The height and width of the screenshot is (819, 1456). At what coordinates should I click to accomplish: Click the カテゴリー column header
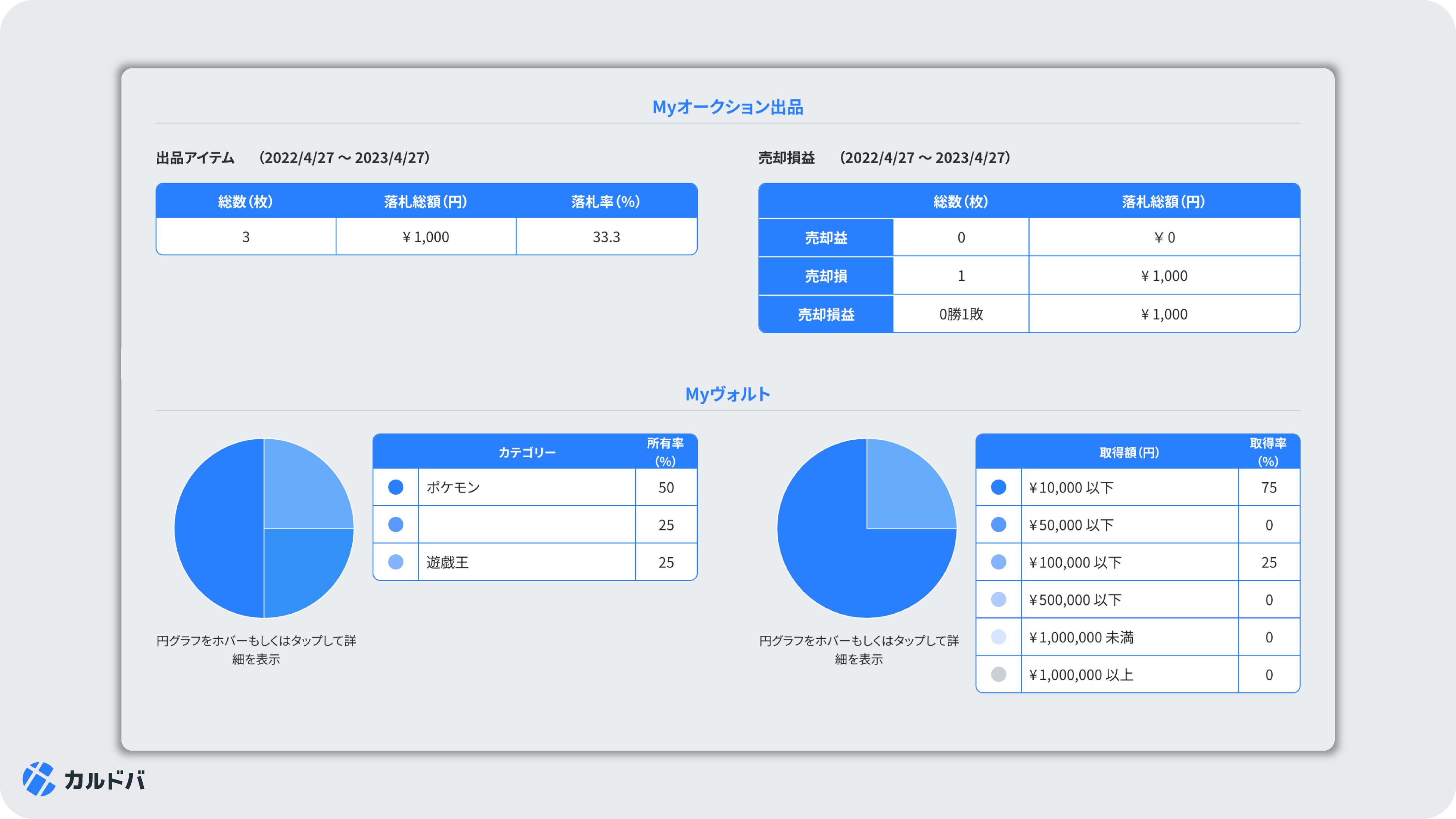point(527,452)
